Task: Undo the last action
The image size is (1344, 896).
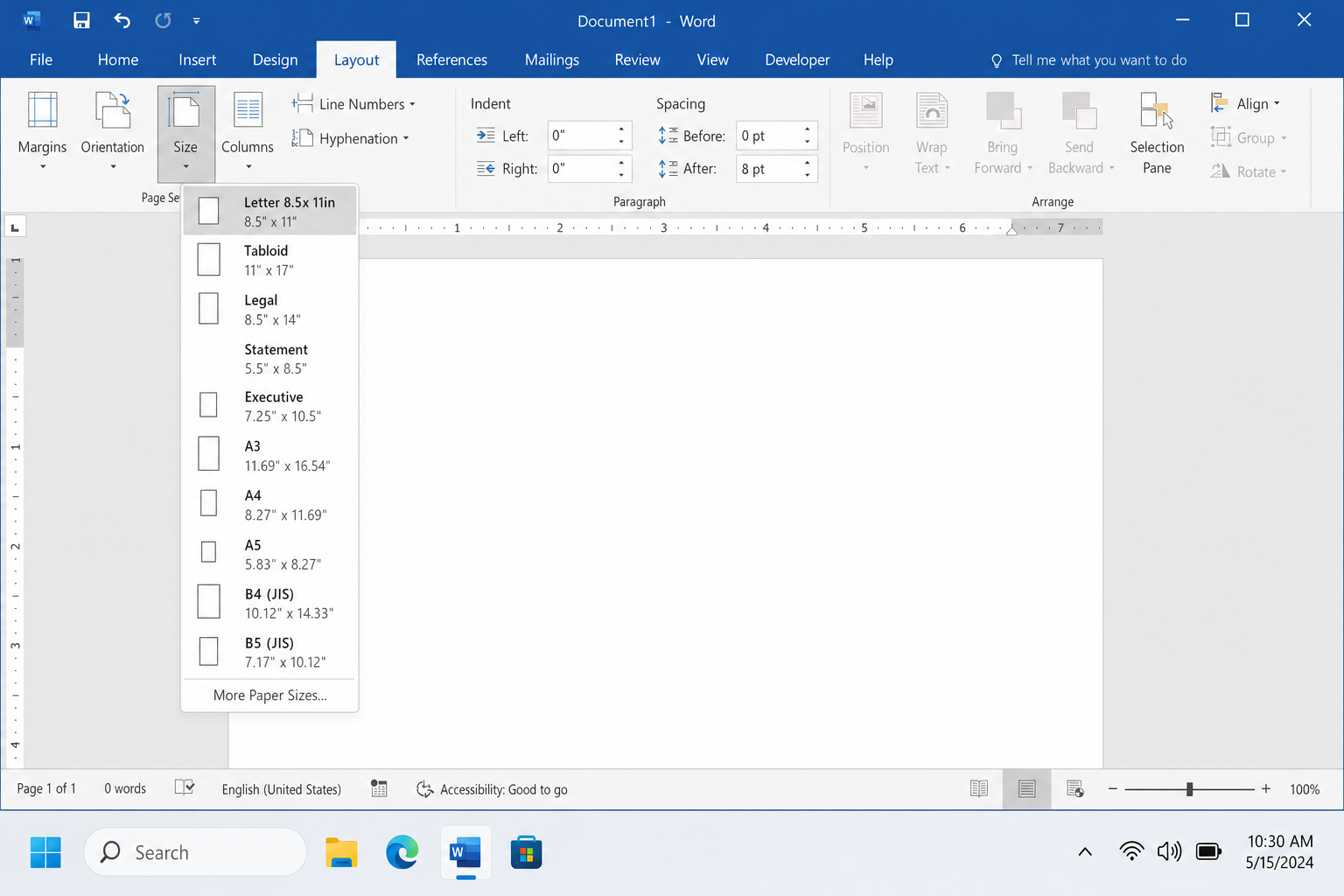Action: tap(122, 20)
